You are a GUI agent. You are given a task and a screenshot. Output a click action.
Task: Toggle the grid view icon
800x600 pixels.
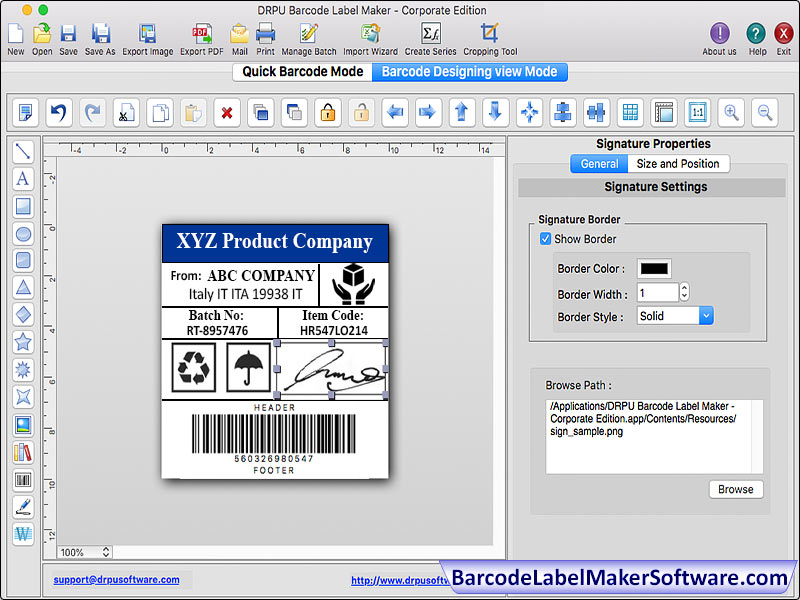click(630, 112)
